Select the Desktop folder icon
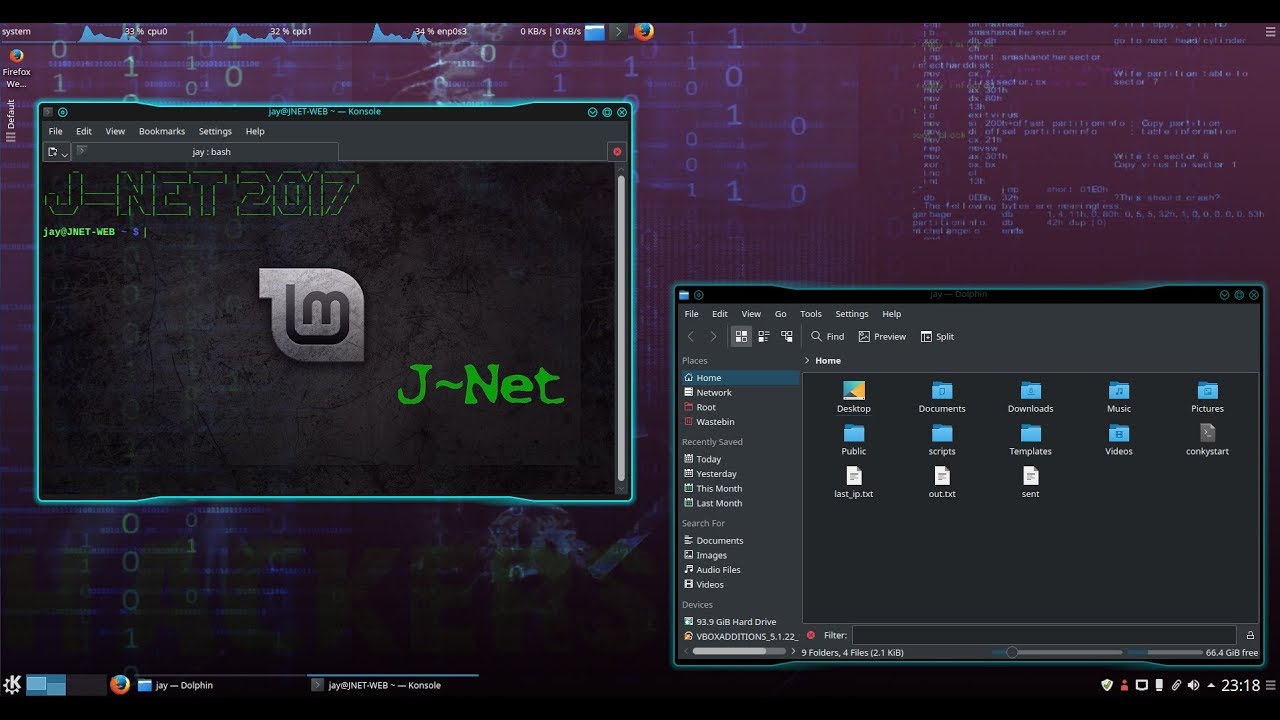Screen dimensions: 1280x720 (x=854, y=391)
